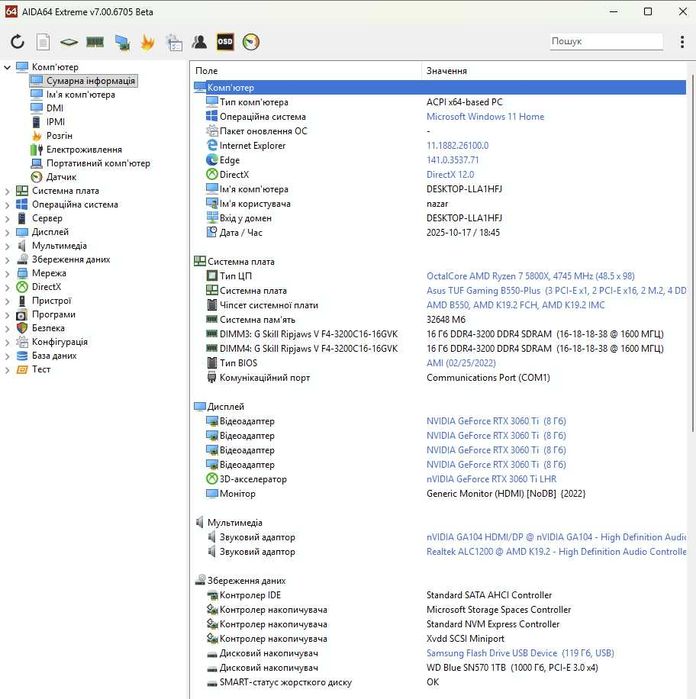
Task: Click the Refresh toolbar icon
Action: 17,42
